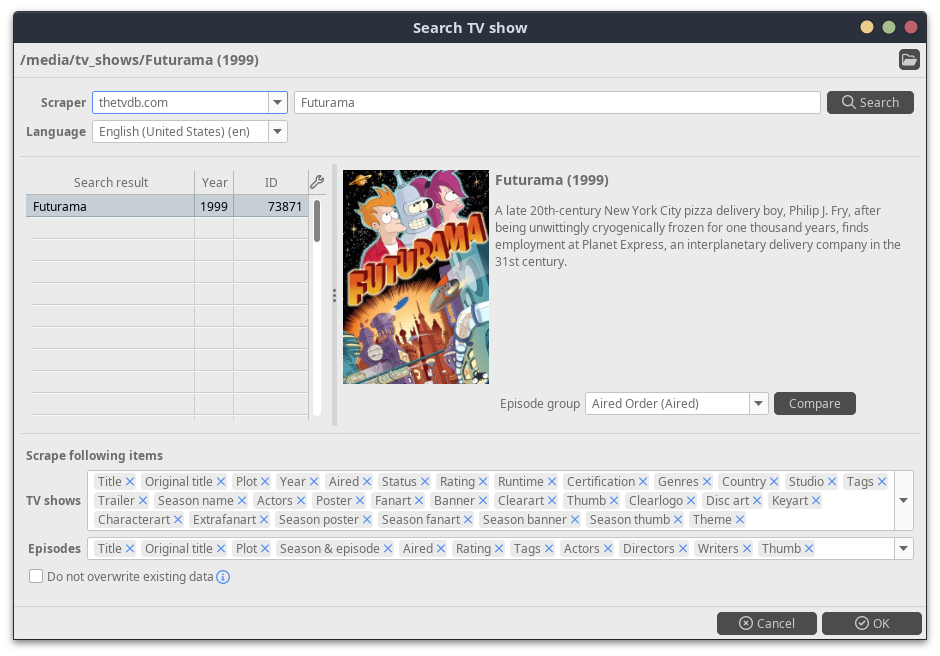Screen dimensions: 940x656
Task: Expand the TV shows scrape items list
Action: coord(903,500)
